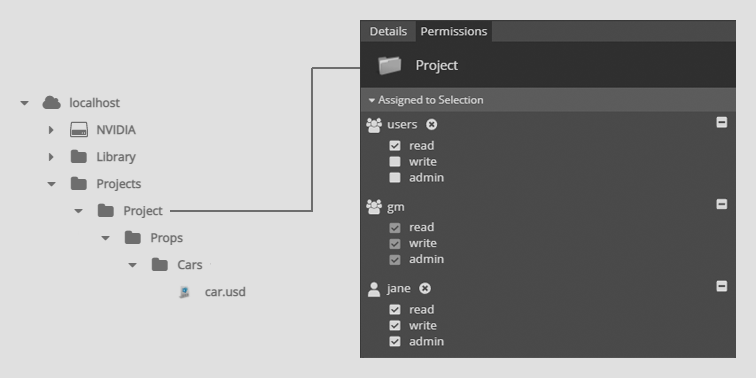The width and height of the screenshot is (756, 378).
Task: Click the gm group icon
Action: coord(374,207)
